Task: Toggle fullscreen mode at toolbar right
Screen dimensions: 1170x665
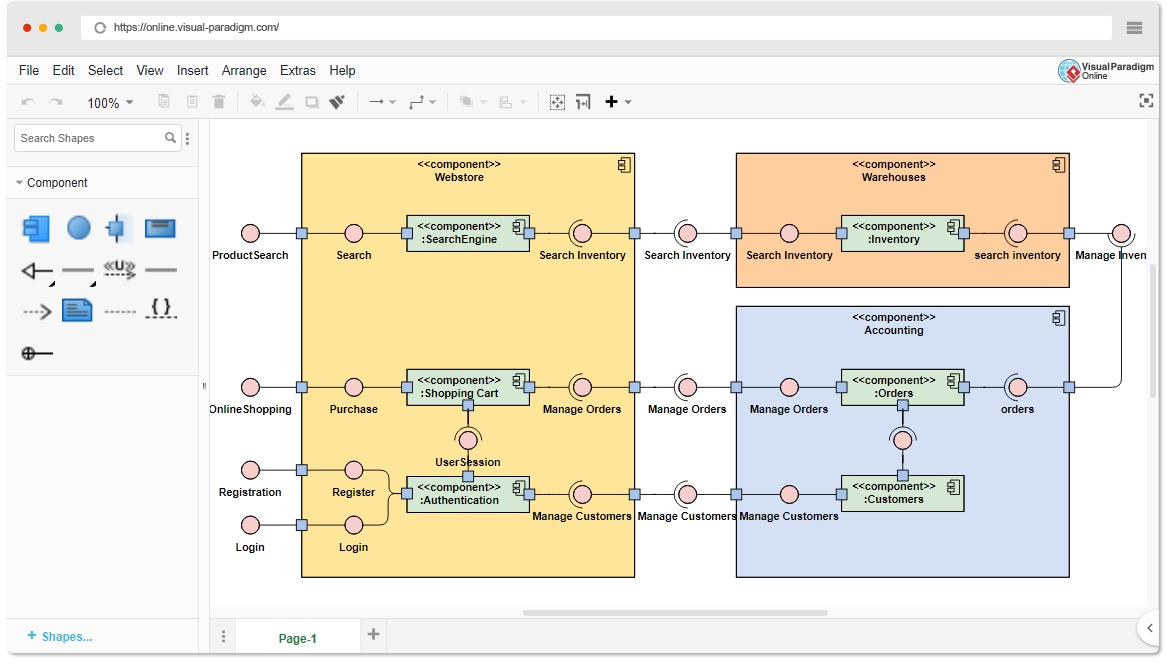Action: click(x=1146, y=101)
